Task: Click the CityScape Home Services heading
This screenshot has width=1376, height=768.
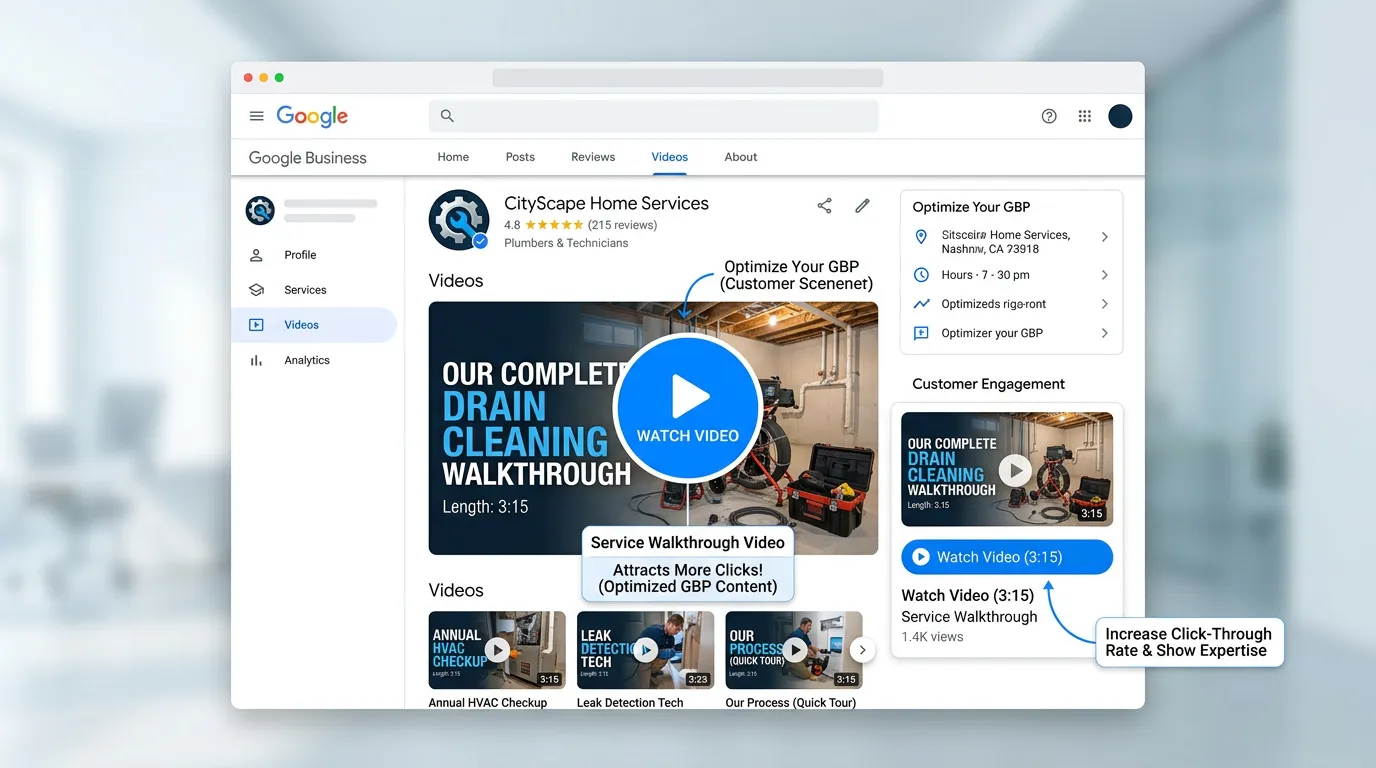Action: click(x=606, y=203)
